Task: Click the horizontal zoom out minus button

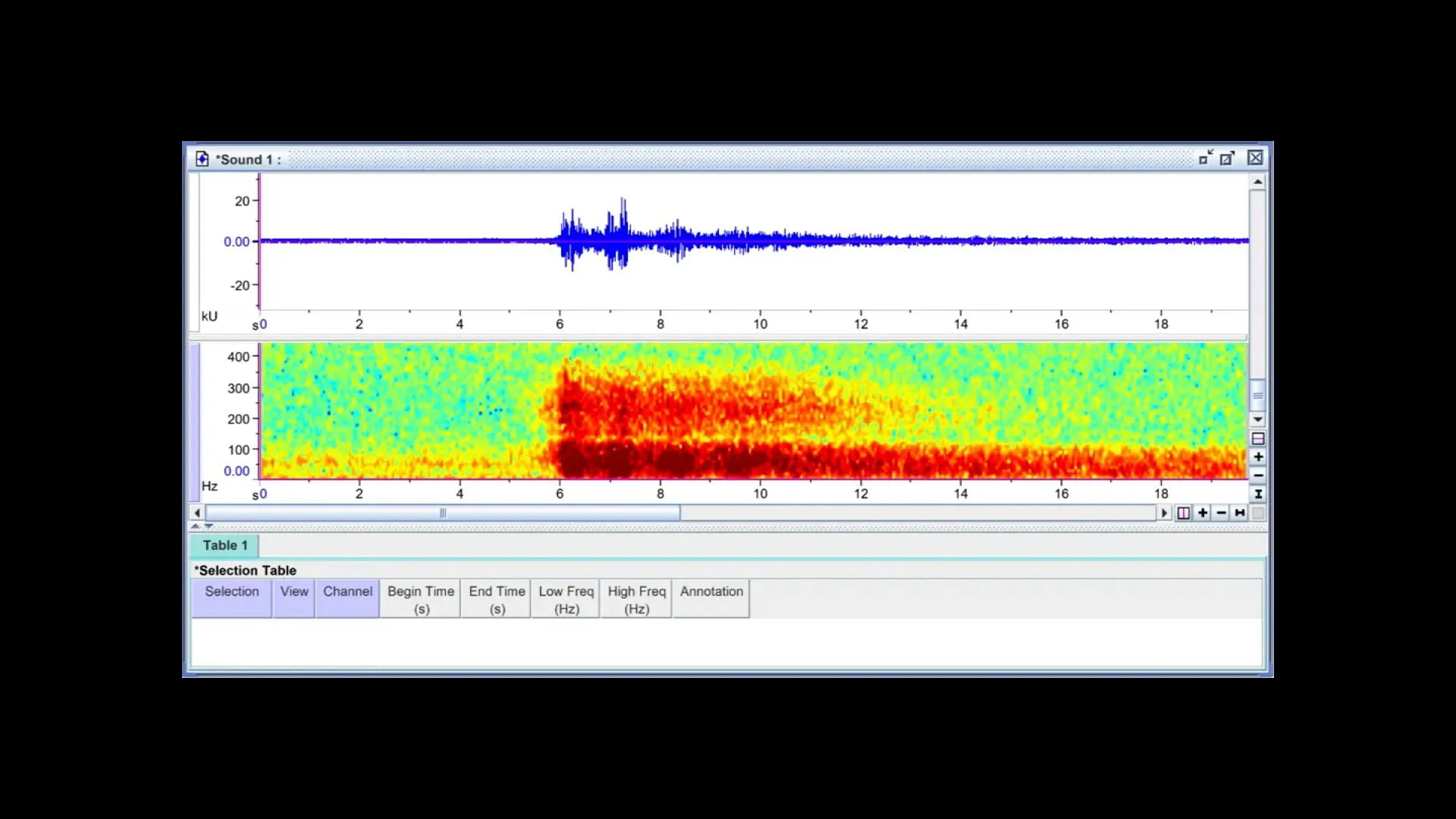Action: click(x=1221, y=513)
